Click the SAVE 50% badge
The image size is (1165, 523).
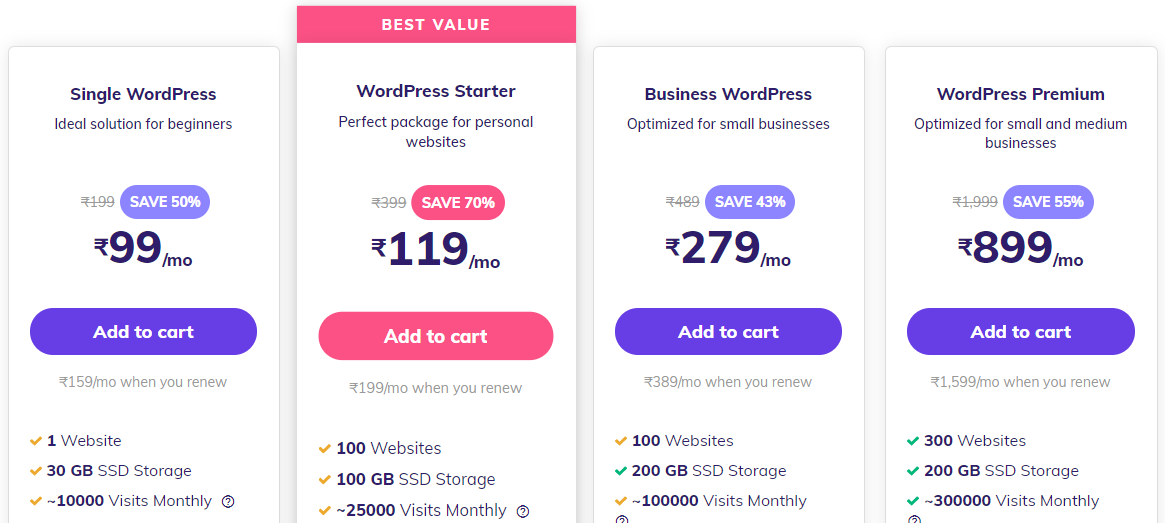point(165,202)
